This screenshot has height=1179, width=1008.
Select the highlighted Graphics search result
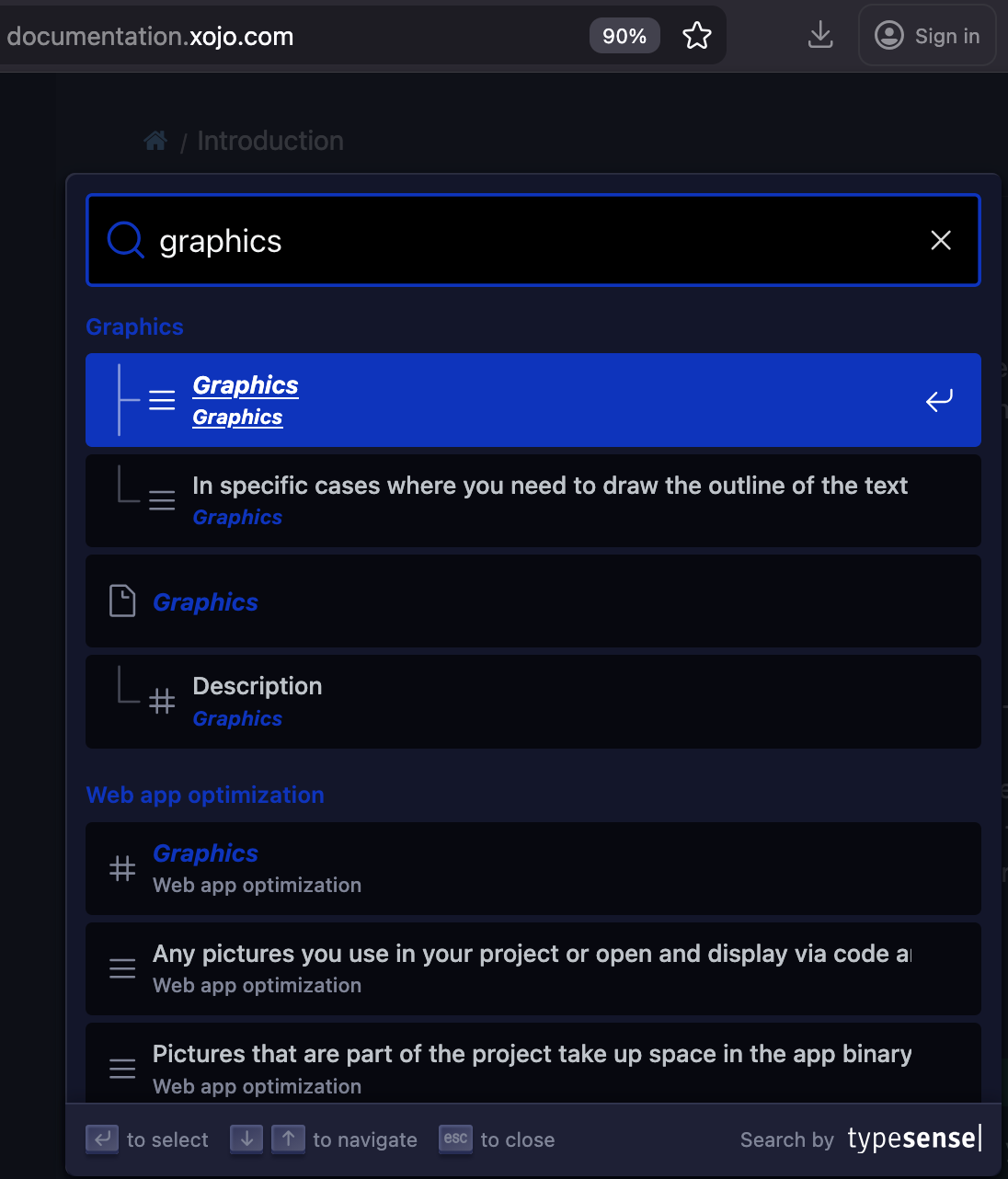[533, 400]
